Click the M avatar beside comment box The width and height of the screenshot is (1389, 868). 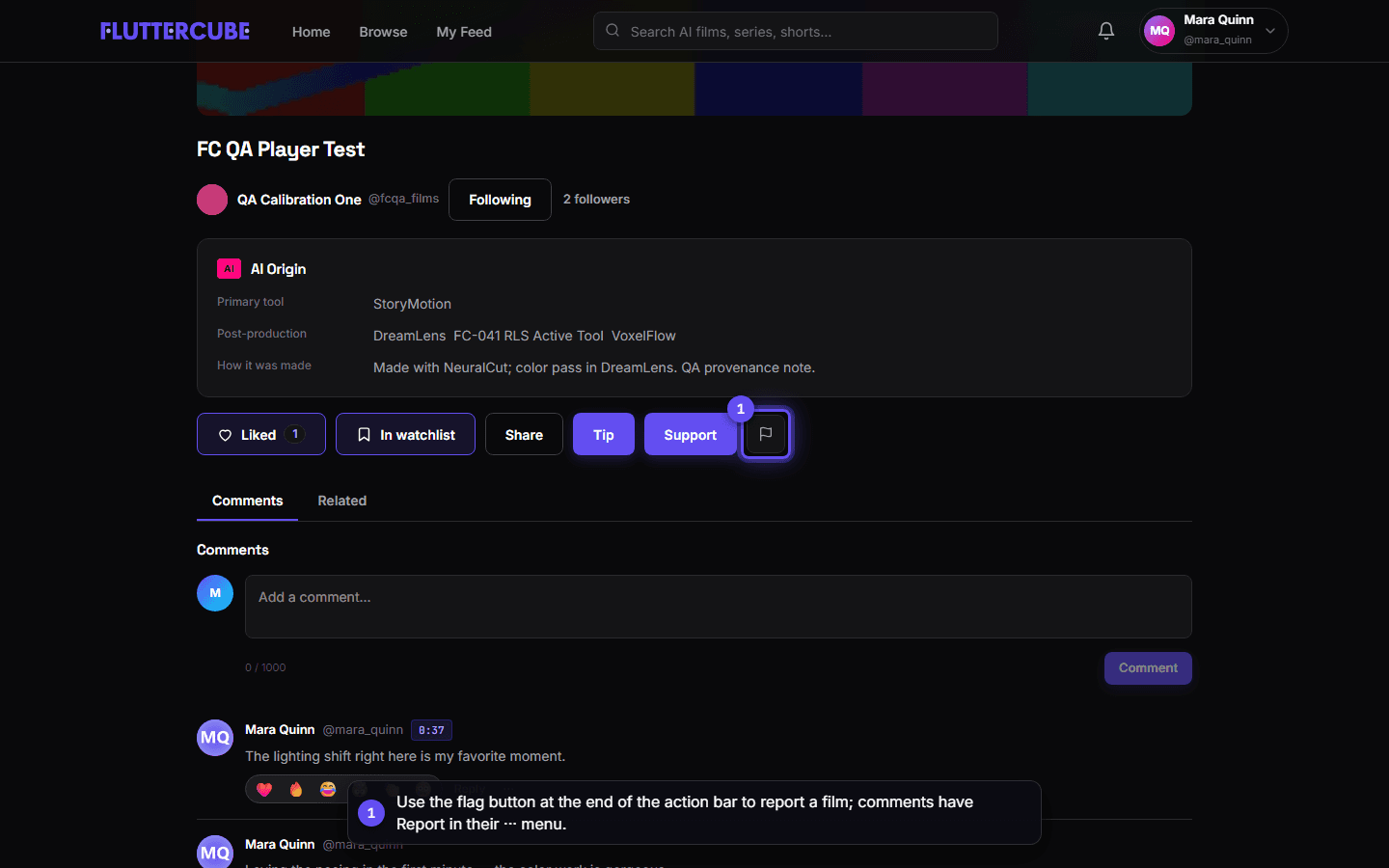point(215,593)
